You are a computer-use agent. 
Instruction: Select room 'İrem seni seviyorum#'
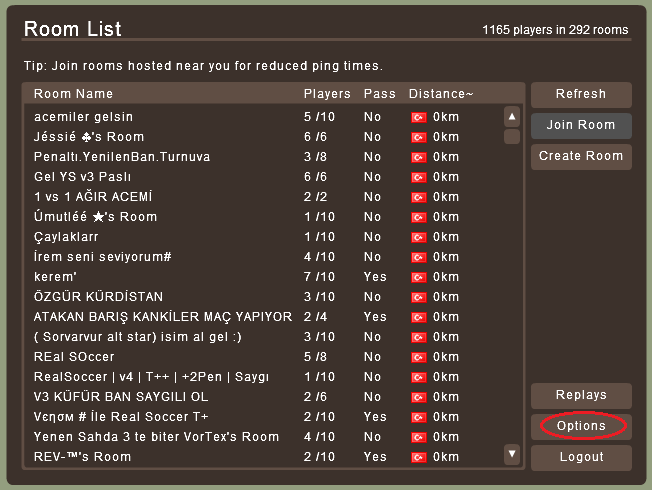tap(264, 257)
